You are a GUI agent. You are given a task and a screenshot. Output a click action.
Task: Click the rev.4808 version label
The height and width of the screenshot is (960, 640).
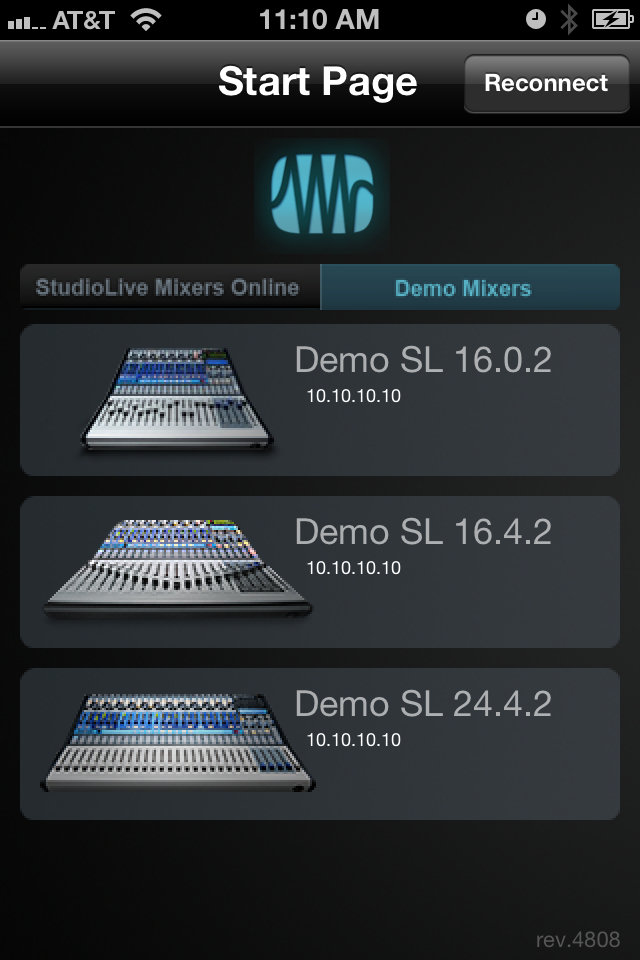pyautogui.click(x=578, y=940)
